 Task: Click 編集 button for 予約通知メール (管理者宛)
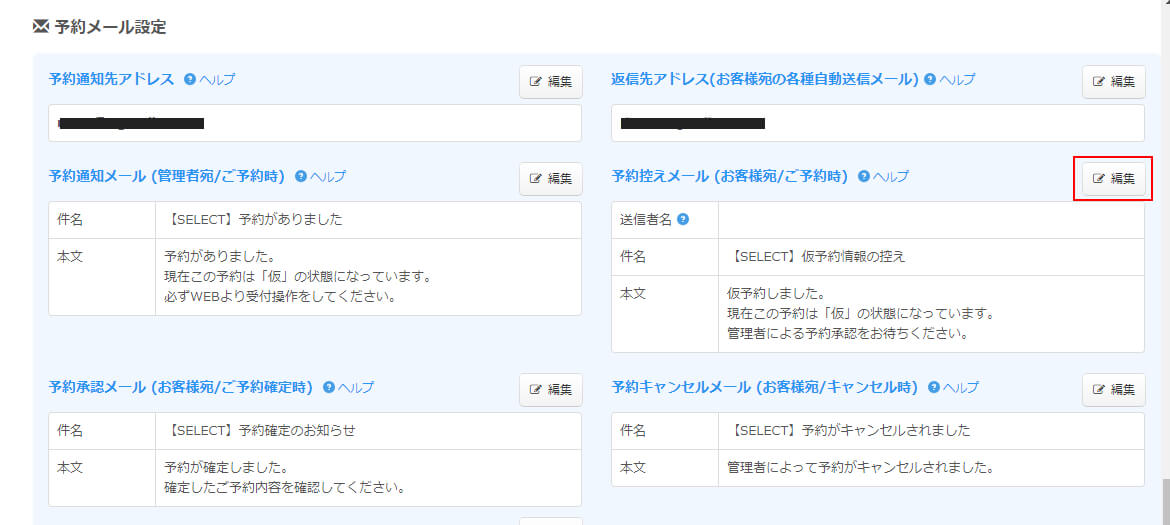(550, 179)
